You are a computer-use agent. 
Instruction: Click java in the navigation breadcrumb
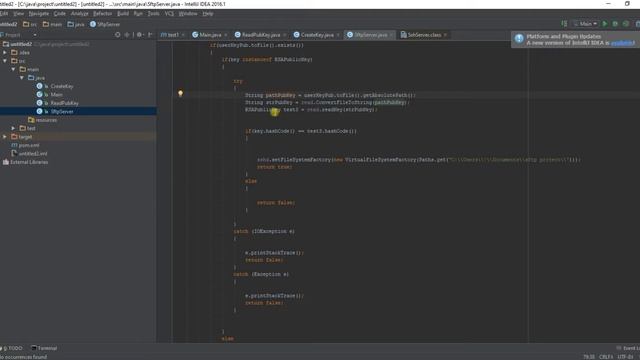(76, 24)
